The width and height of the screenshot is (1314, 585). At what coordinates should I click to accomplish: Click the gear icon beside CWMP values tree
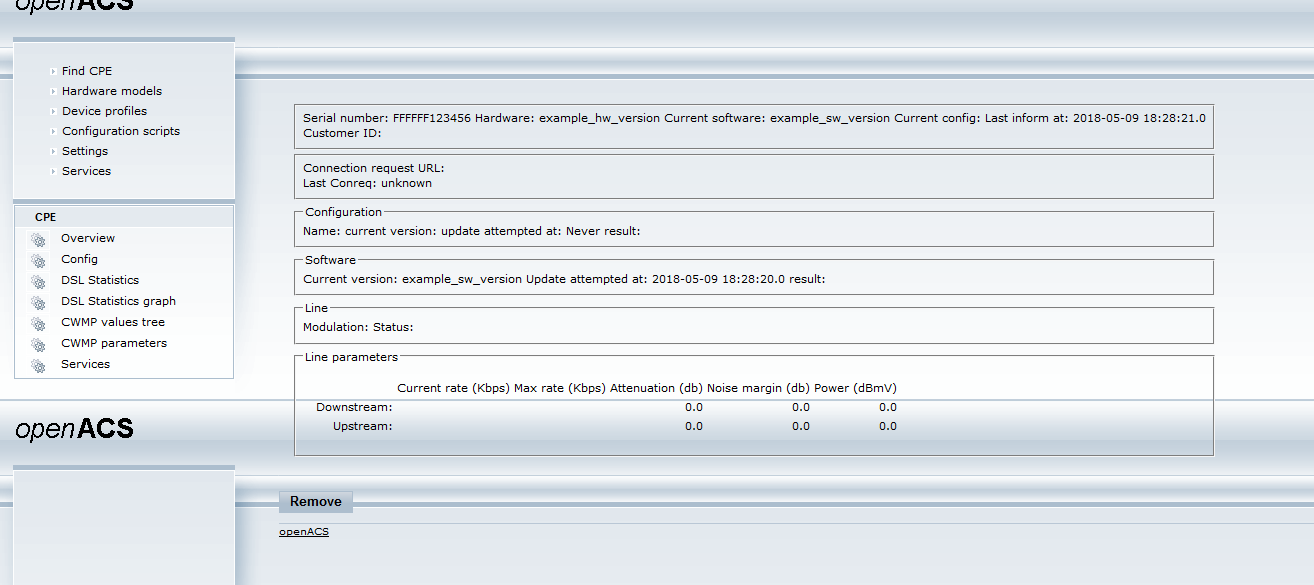(39, 323)
